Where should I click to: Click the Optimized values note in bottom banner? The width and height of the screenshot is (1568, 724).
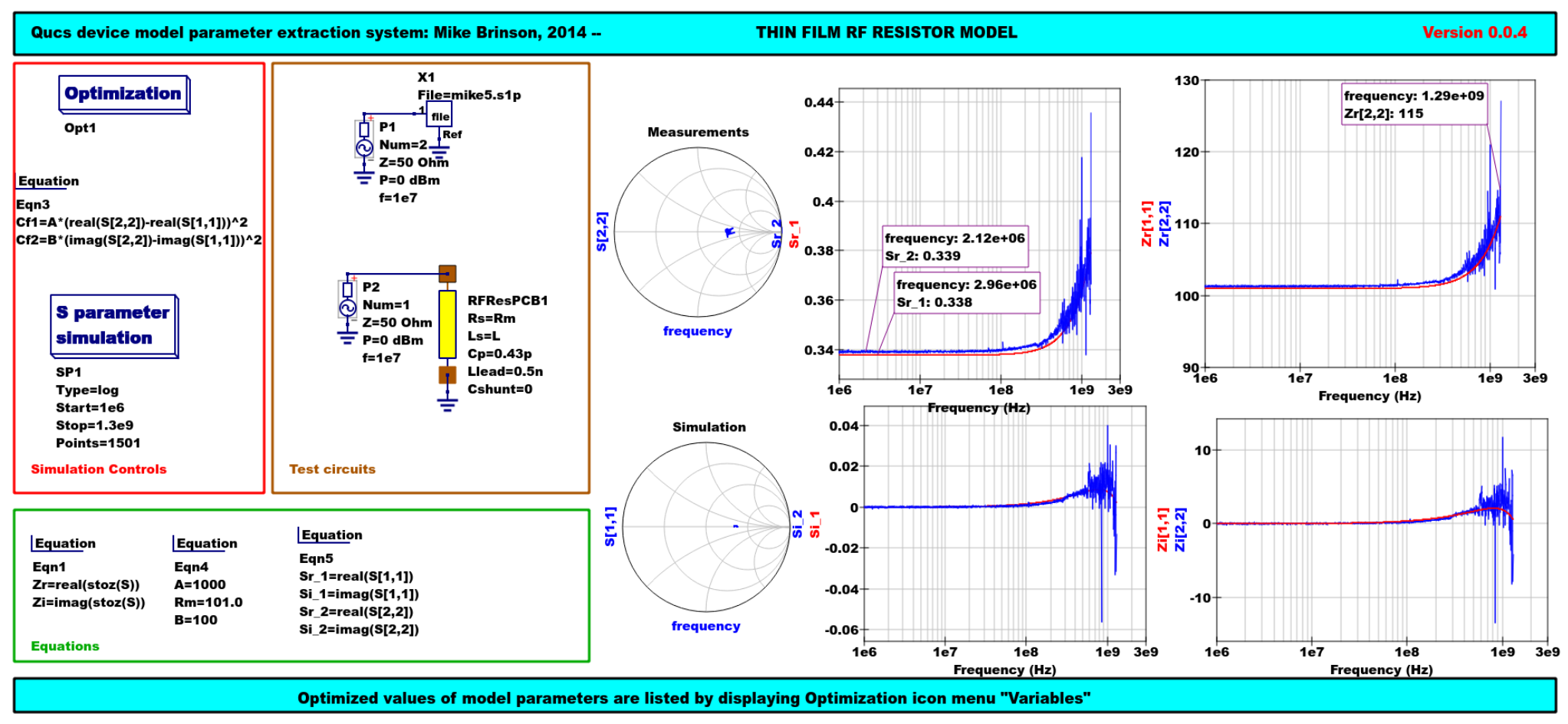pyautogui.click(x=694, y=698)
